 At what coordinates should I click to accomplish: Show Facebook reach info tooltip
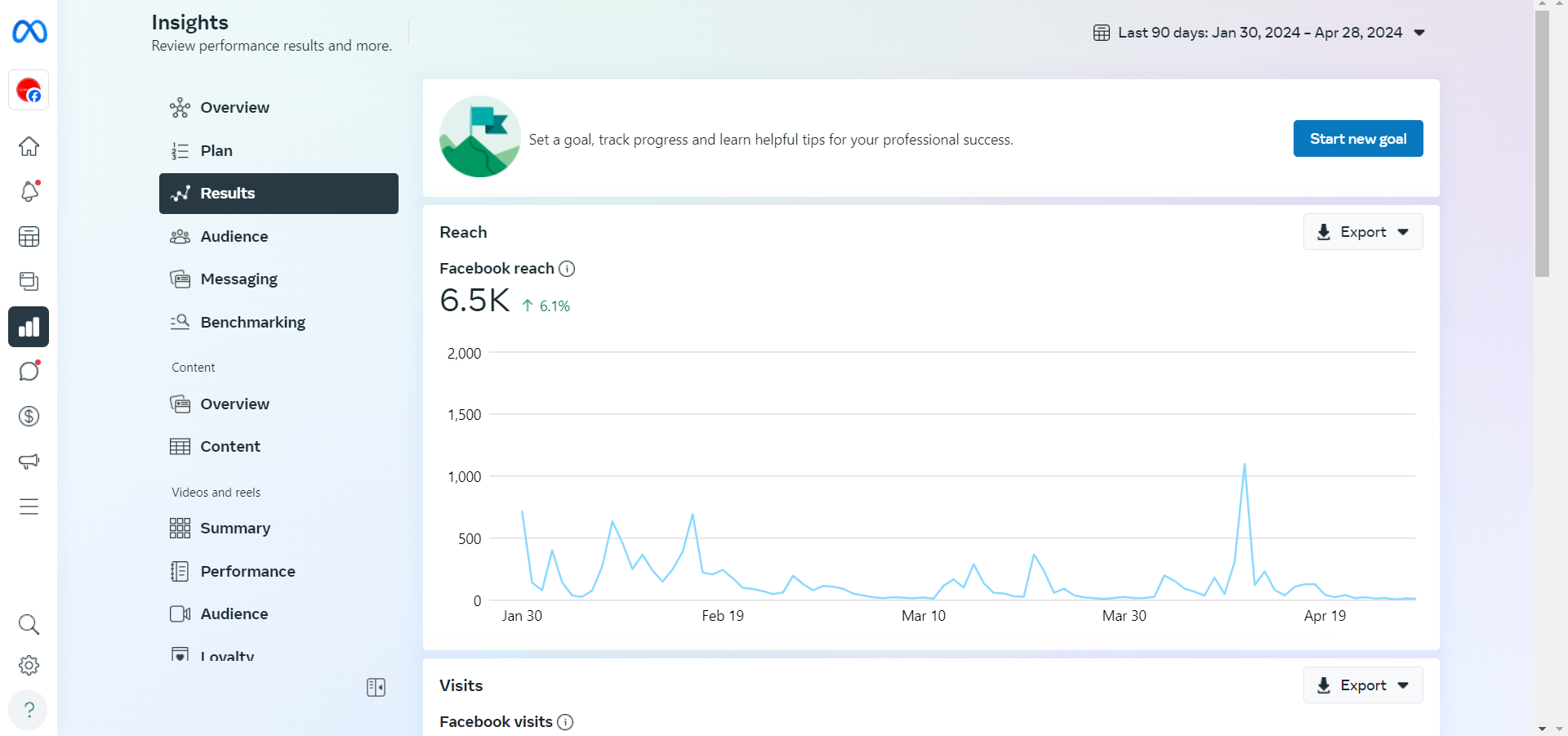coord(567,269)
